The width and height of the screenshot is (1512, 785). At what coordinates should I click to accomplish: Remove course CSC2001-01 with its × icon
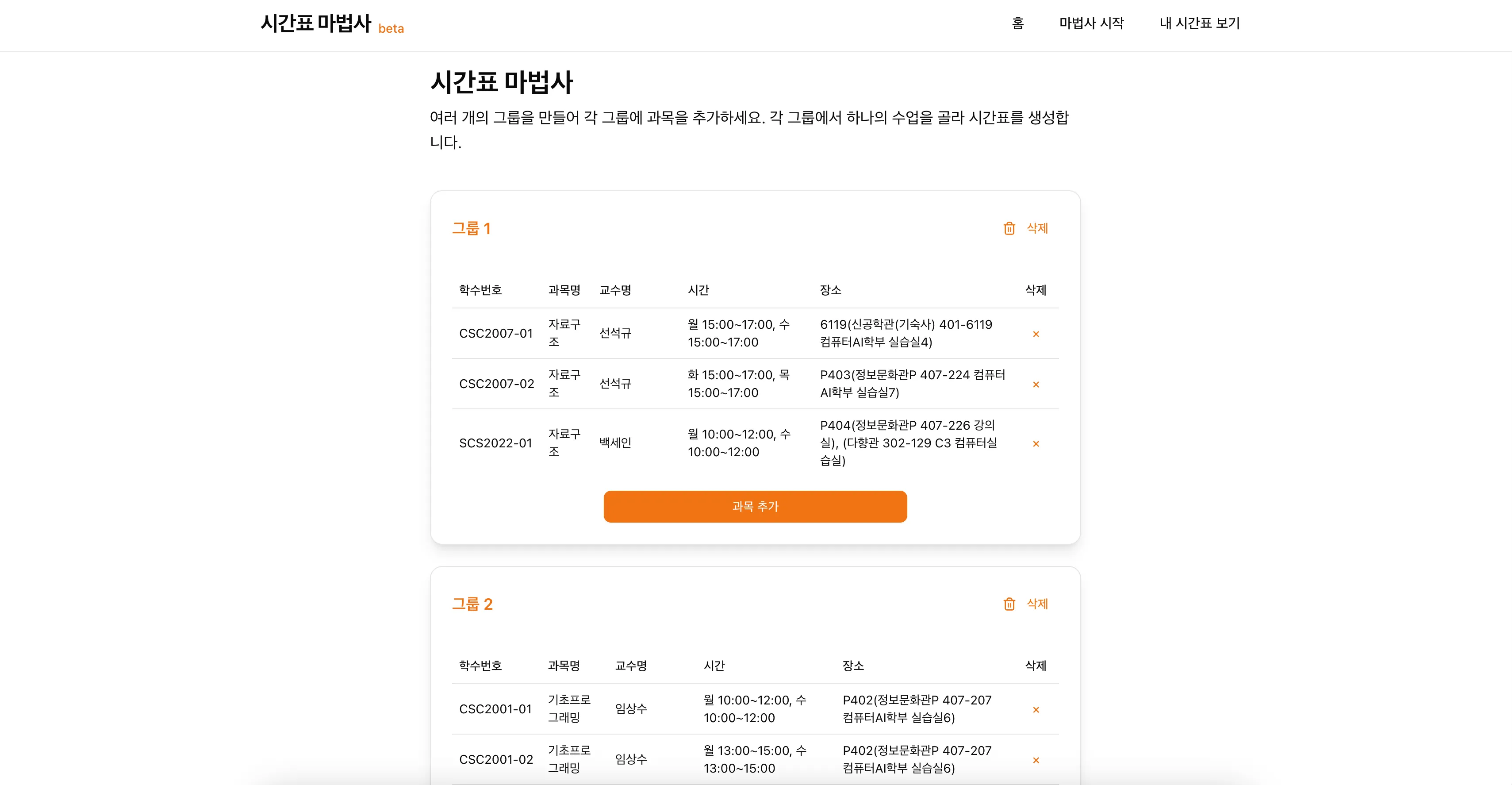pyautogui.click(x=1036, y=709)
